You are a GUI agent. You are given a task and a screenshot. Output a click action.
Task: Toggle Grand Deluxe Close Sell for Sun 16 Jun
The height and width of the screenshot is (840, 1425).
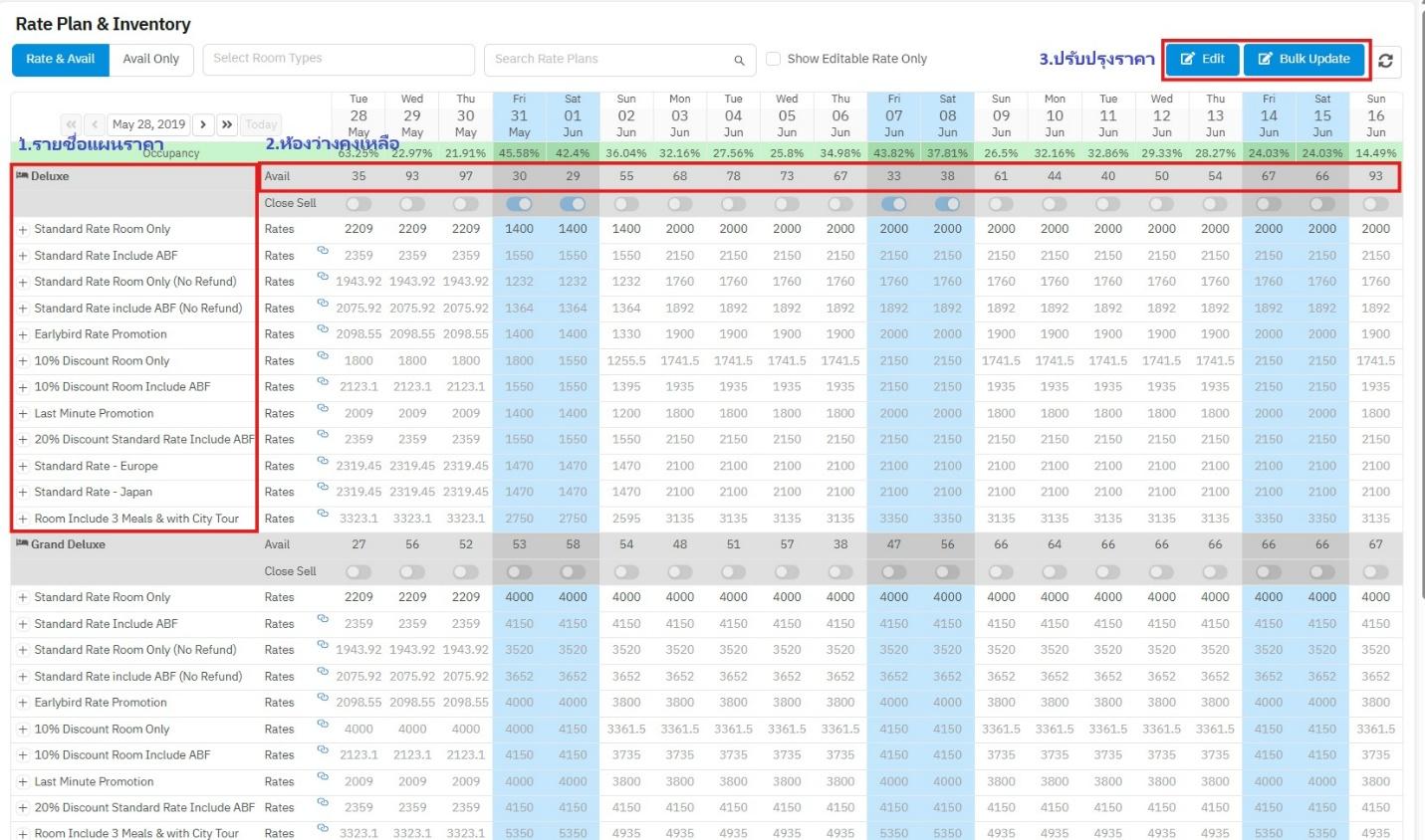(1375, 572)
